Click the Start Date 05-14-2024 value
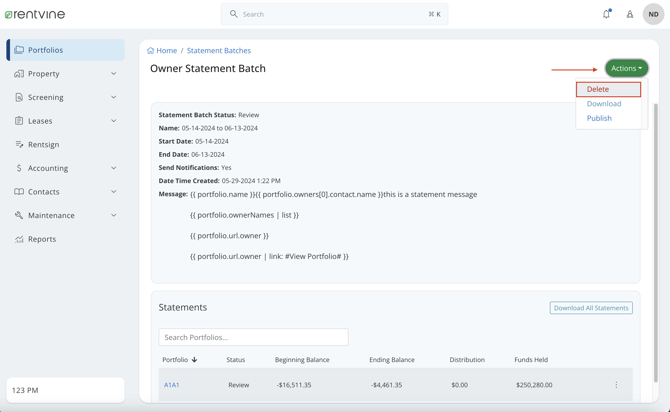Viewport: 670px width, 412px height. coord(212,141)
